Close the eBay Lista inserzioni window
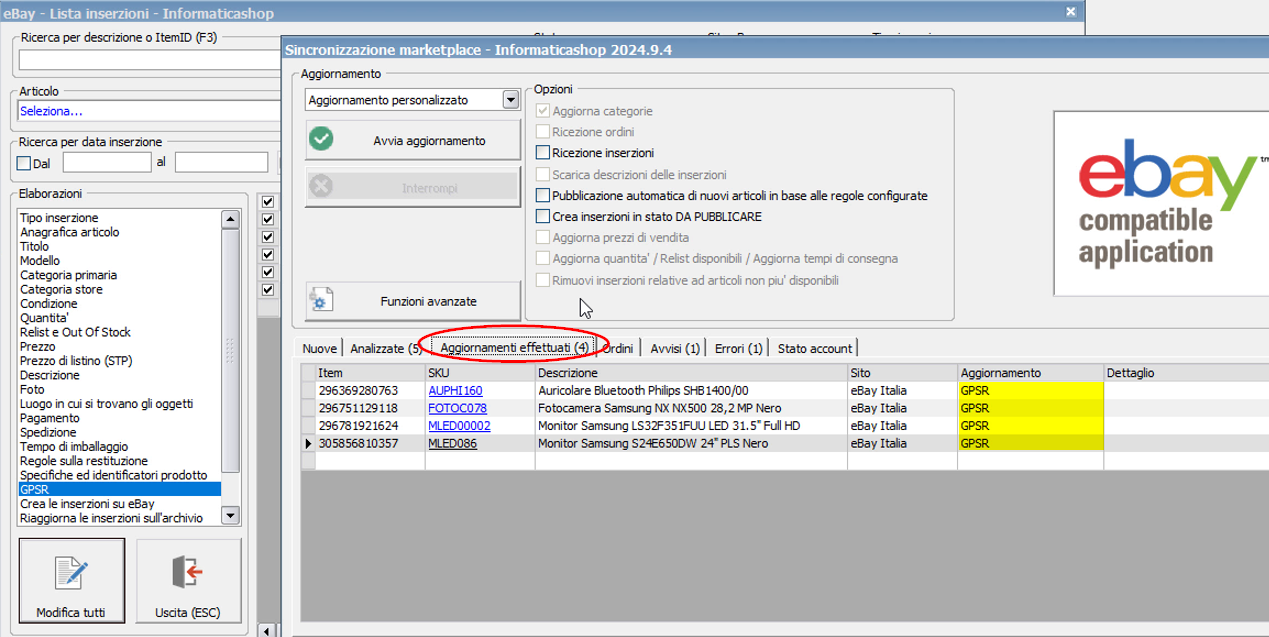 (x=1071, y=13)
